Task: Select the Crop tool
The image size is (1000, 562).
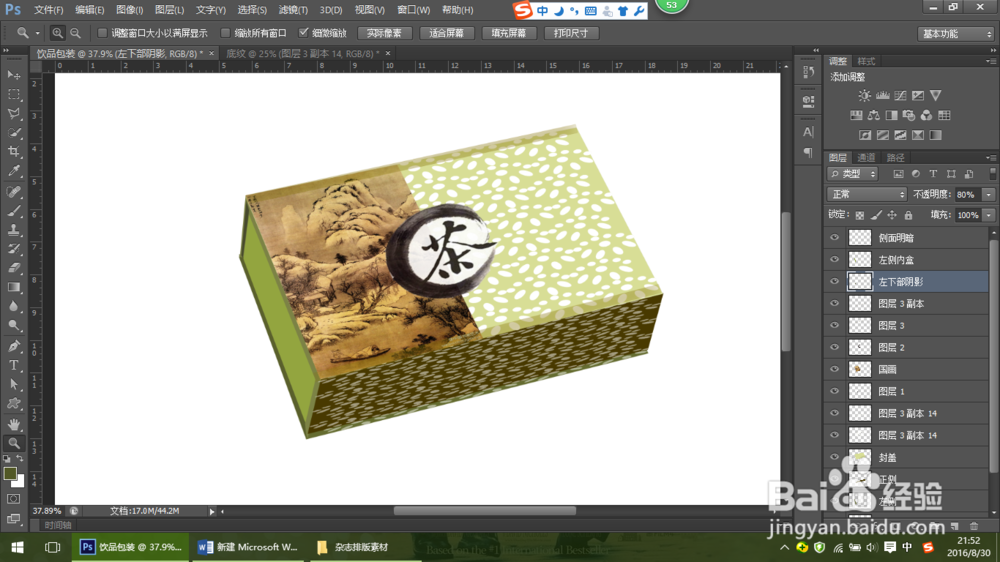Action: (x=13, y=152)
